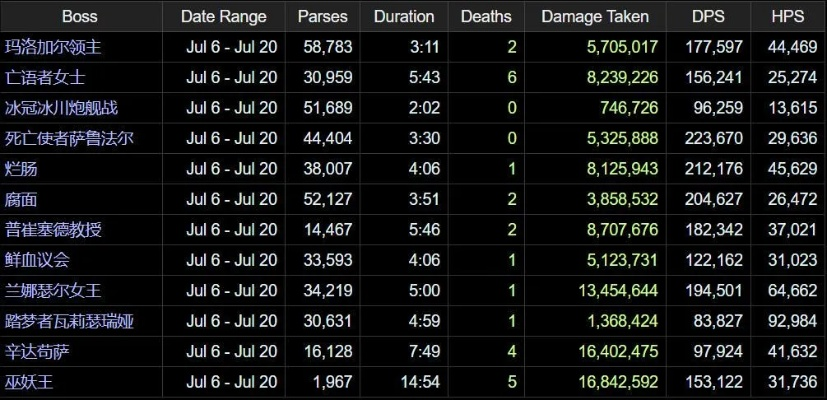Screen dimensions: 827x400
Task: Select the 冰冠冰川炮舰战 encounter link
Action: coord(61,107)
